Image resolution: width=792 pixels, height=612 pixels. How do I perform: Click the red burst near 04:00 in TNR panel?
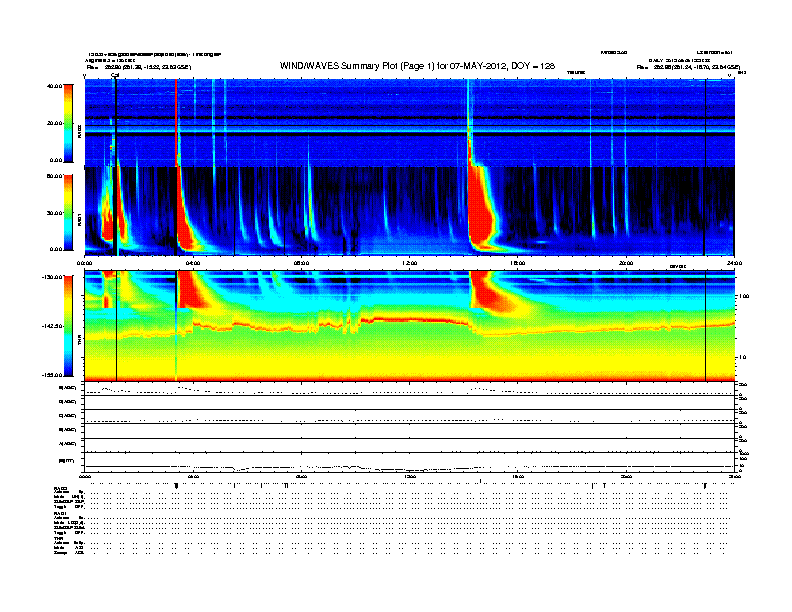tap(191, 289)
